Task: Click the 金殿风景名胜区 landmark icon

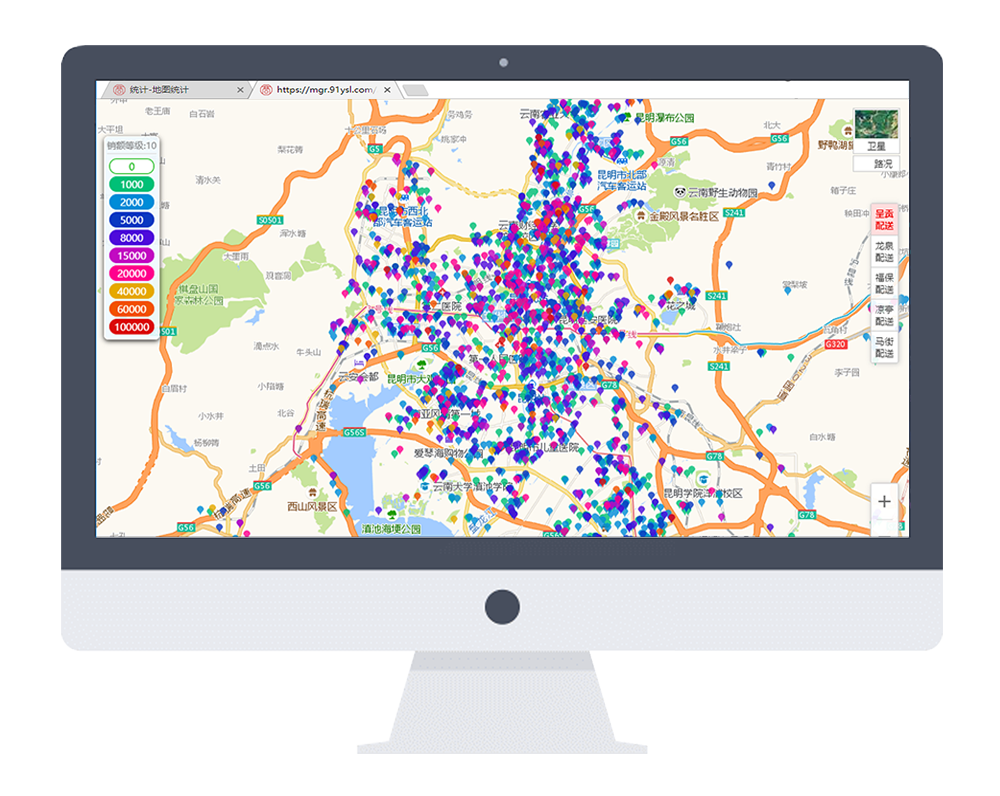Action: [x=639, y=215]
